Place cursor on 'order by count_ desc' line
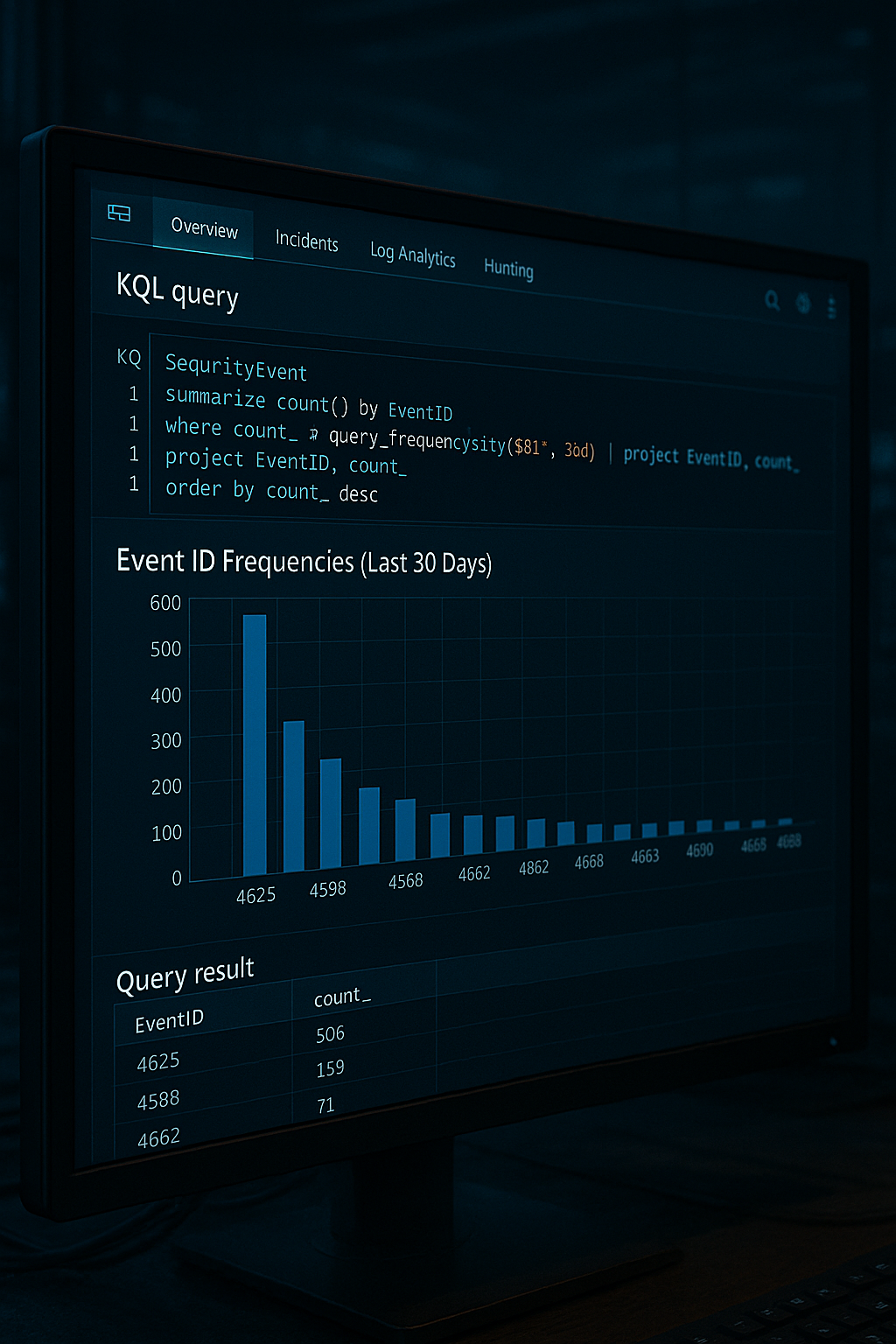 [271, 491]
